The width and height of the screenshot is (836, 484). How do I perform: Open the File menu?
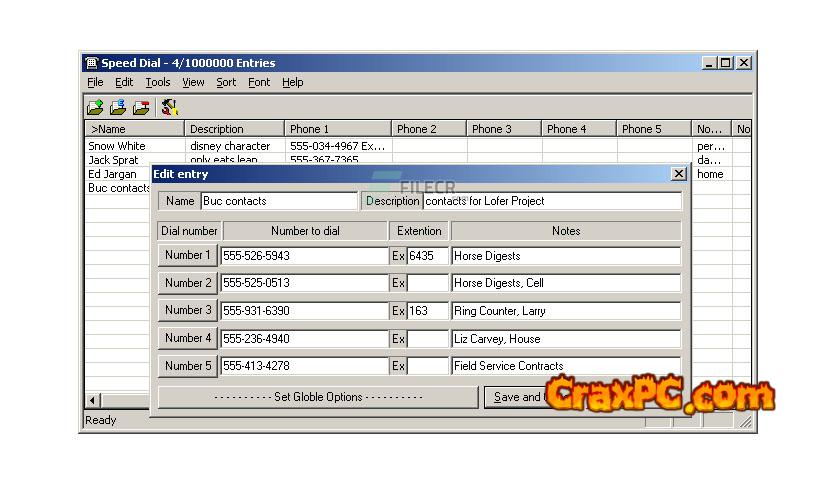coord(95,82)
